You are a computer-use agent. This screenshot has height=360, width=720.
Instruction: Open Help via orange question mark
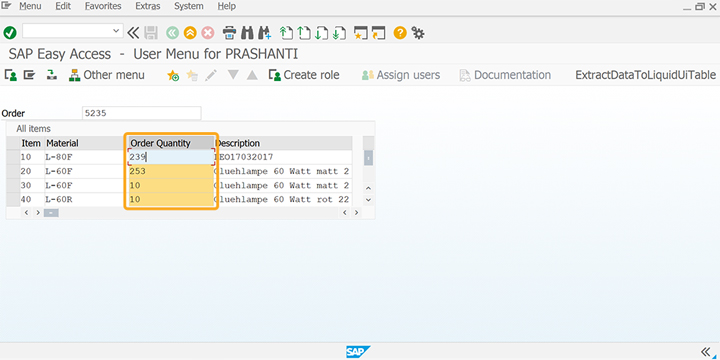tap(400, 33)
